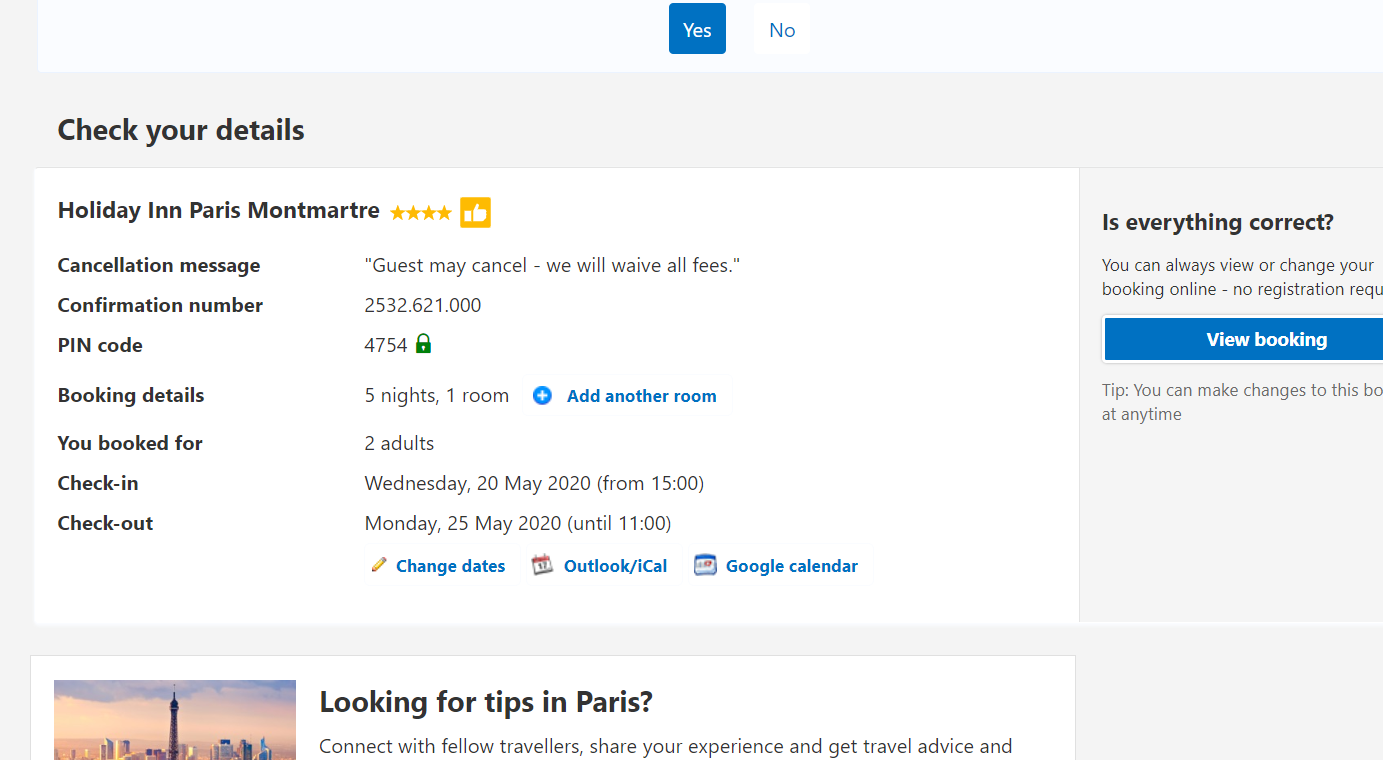Click the PIN code 4754
This screenshot has height=760, width=1383.
[385, 345]
